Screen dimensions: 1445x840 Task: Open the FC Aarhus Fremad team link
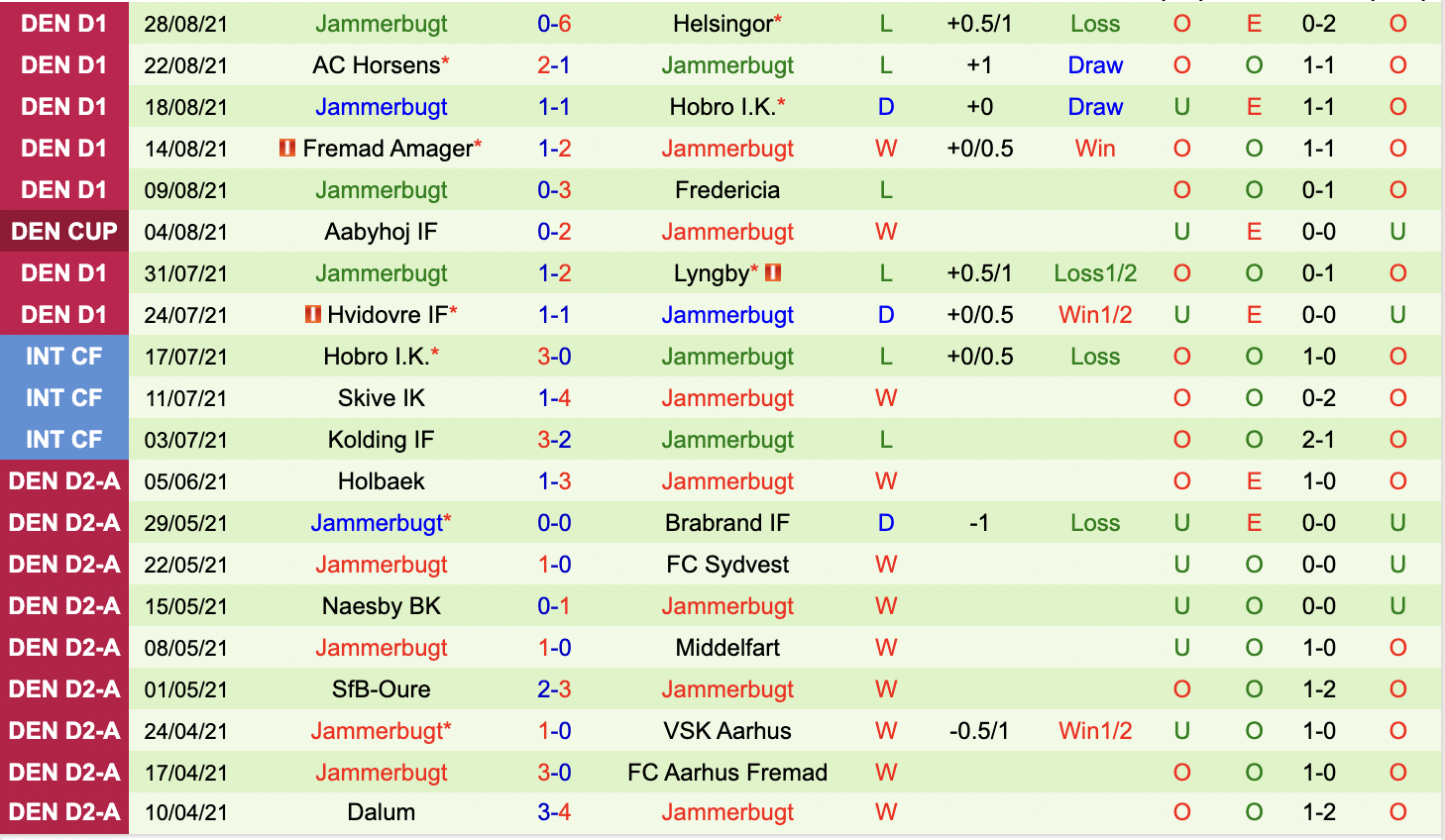pyautogui.click(x=727, y=773)
